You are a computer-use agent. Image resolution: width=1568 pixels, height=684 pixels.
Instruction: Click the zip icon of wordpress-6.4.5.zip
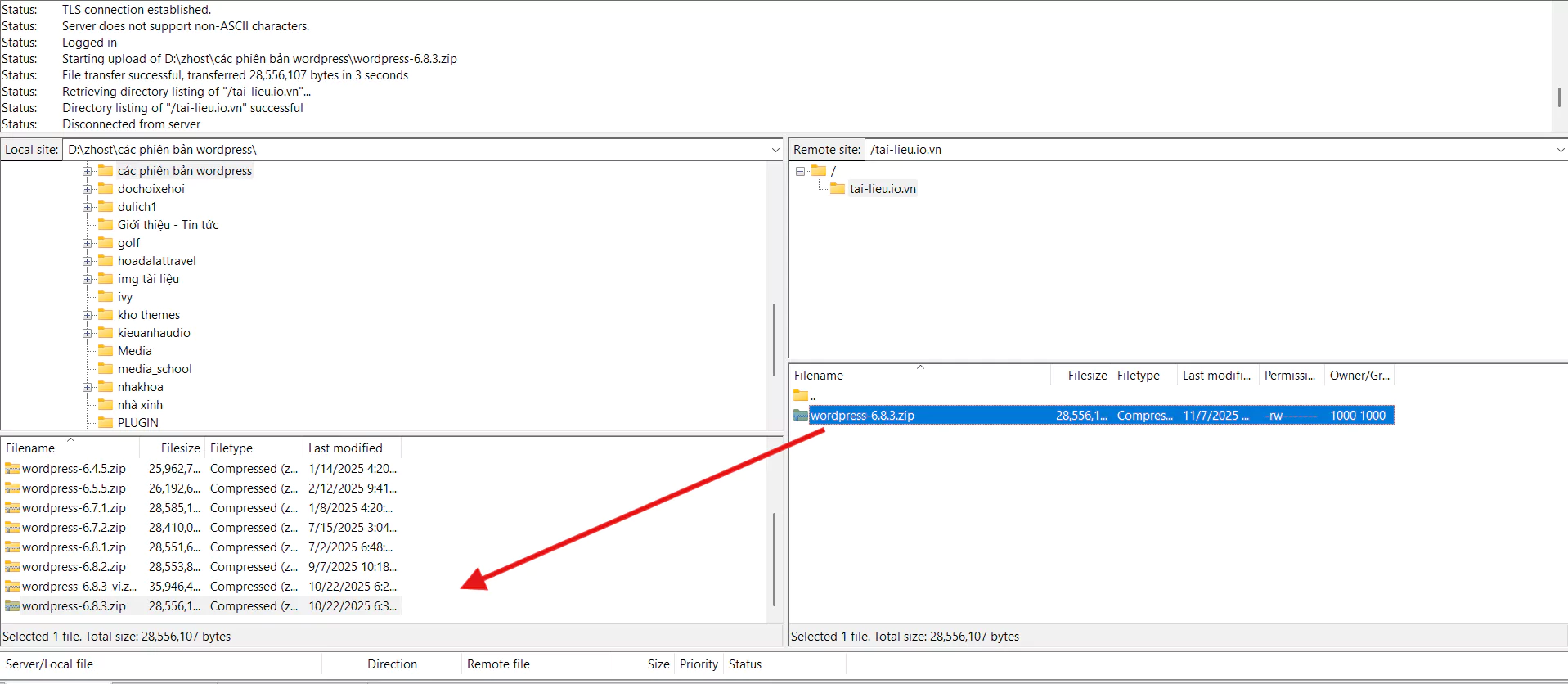12,469
